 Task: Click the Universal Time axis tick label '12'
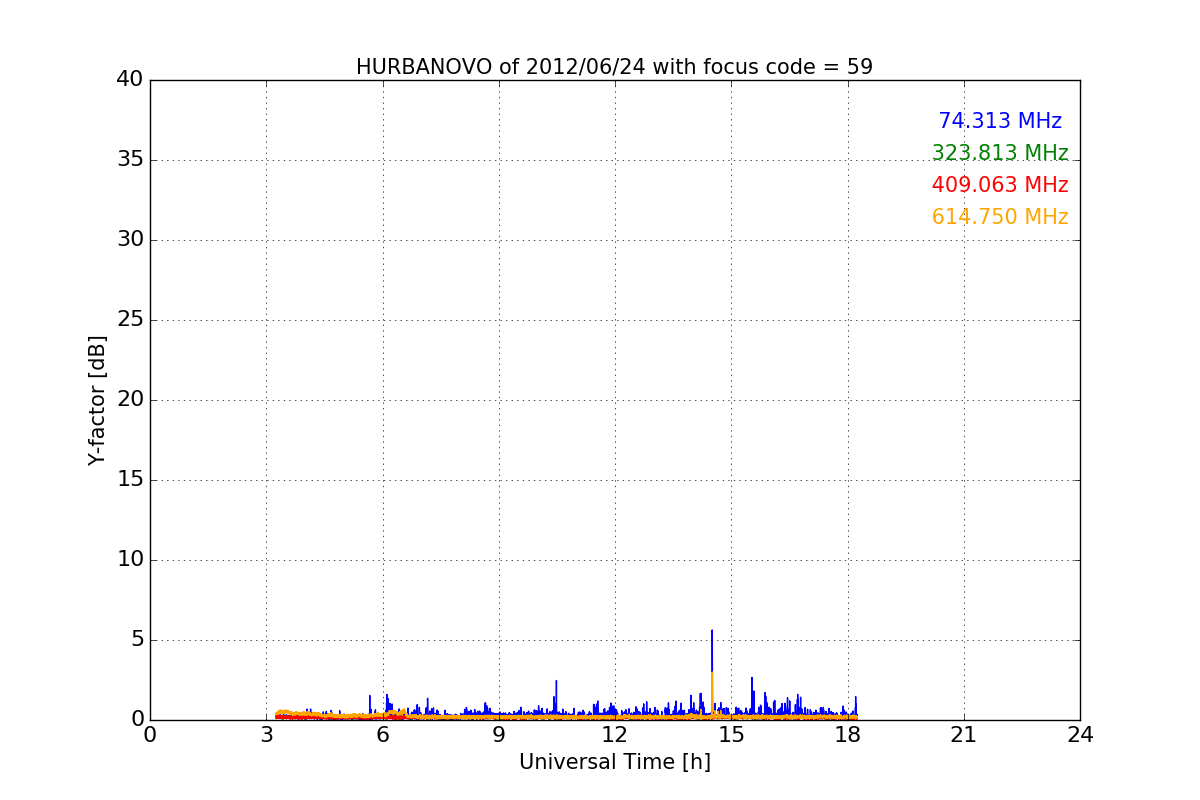pyautogui.click(x=615, y=735)
